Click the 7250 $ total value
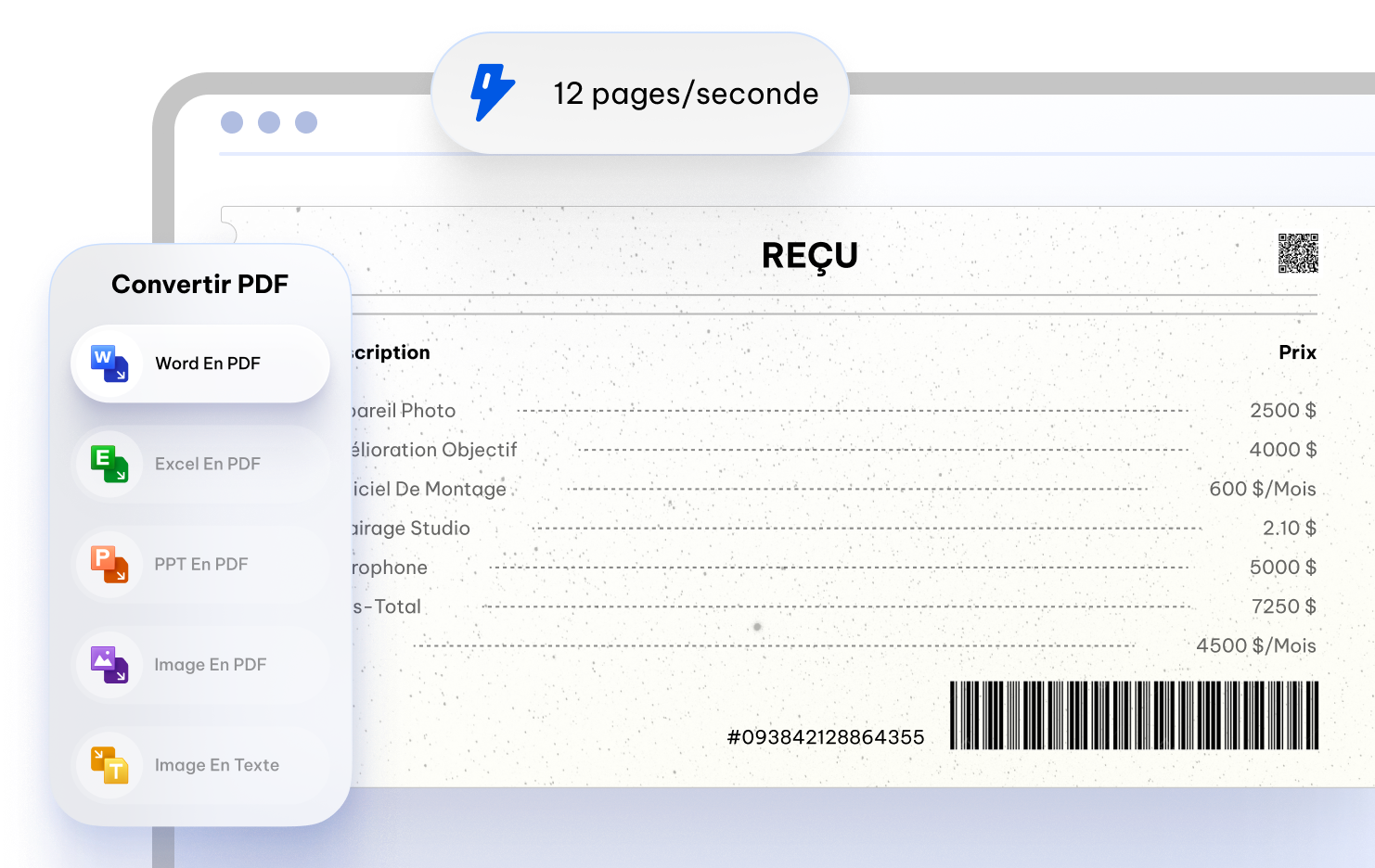This screenshot has height=868, width=1375. pos(1284,606)
